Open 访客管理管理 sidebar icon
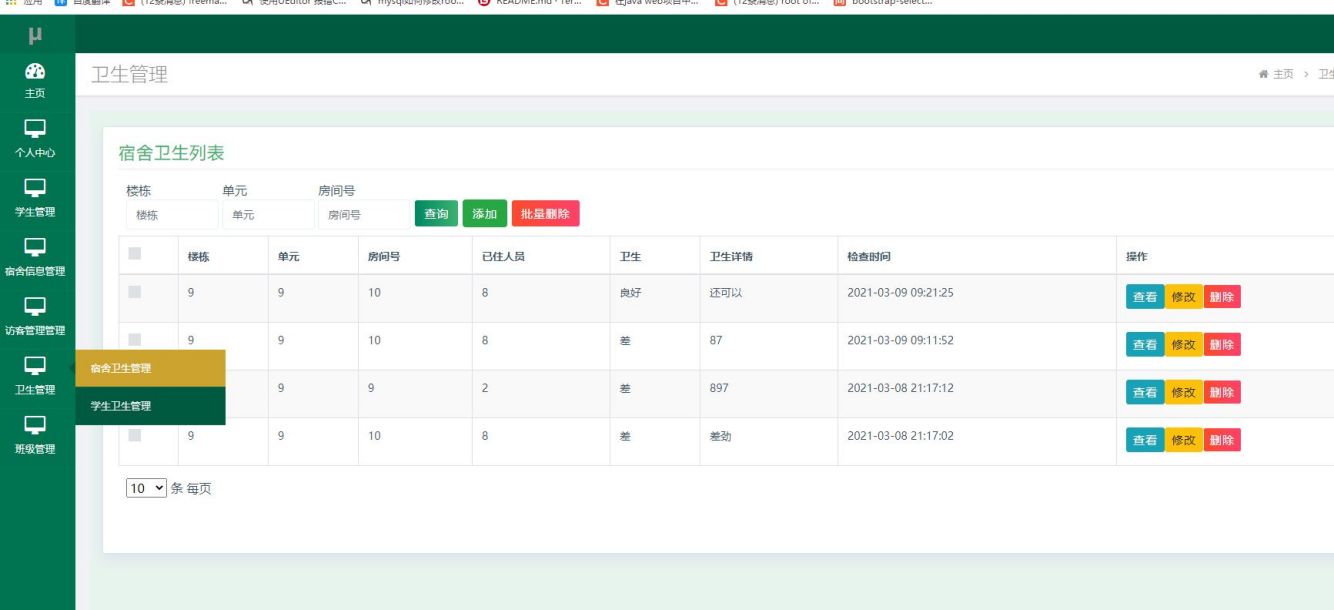1334x610 pixels. click(35, 306)
